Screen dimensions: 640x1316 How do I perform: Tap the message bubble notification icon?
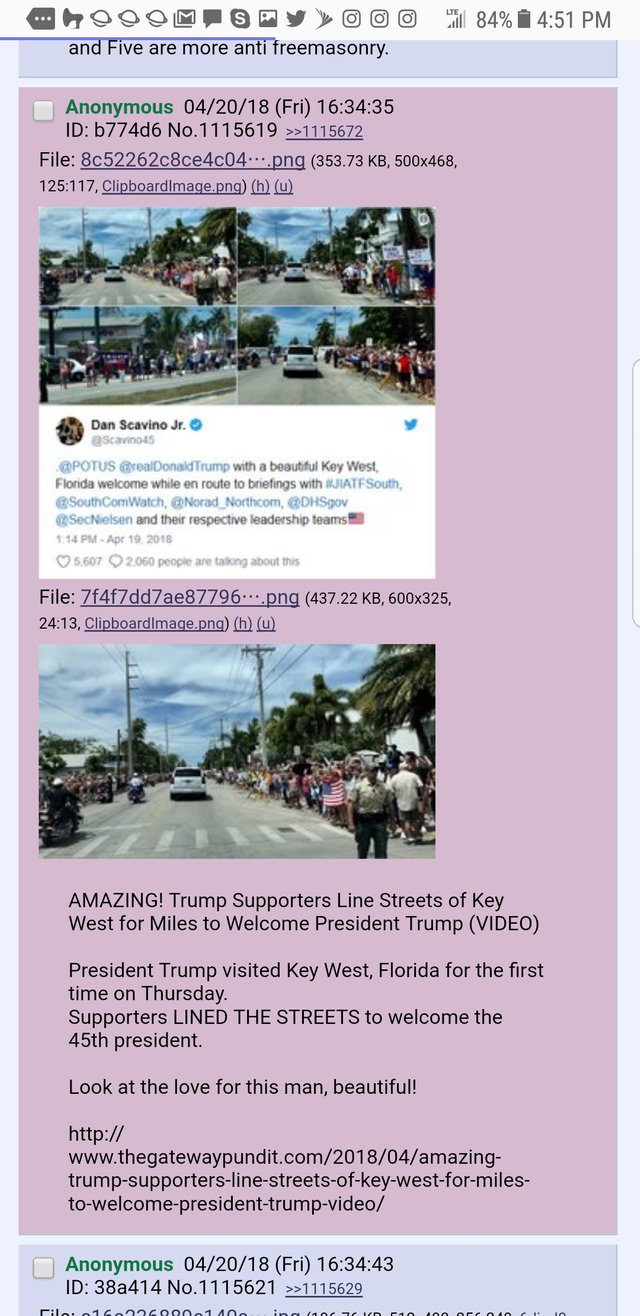212,18
